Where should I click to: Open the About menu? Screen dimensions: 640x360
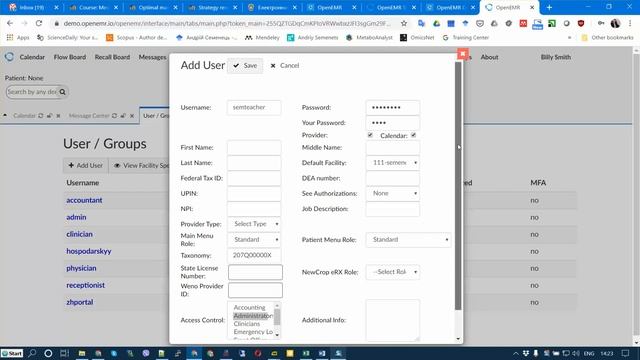point(489,57)
